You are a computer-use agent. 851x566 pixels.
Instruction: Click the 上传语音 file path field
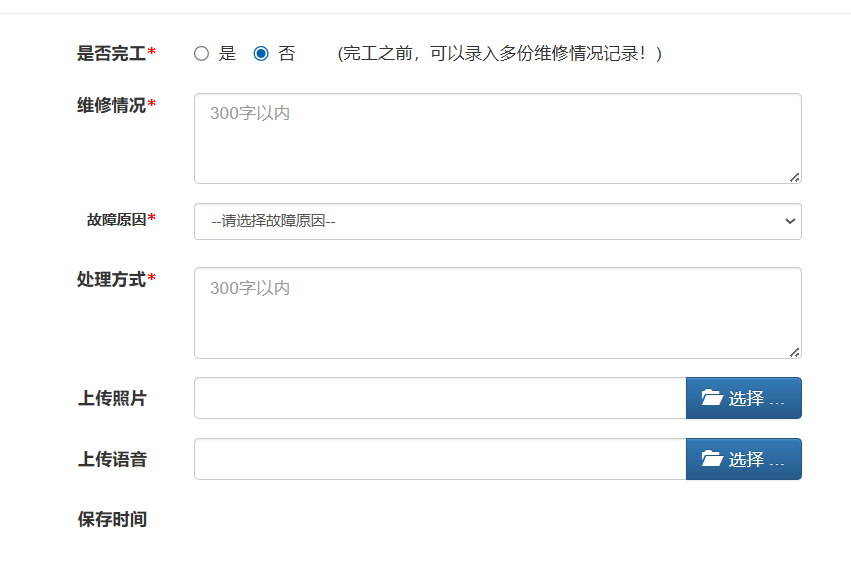(440, 459)
